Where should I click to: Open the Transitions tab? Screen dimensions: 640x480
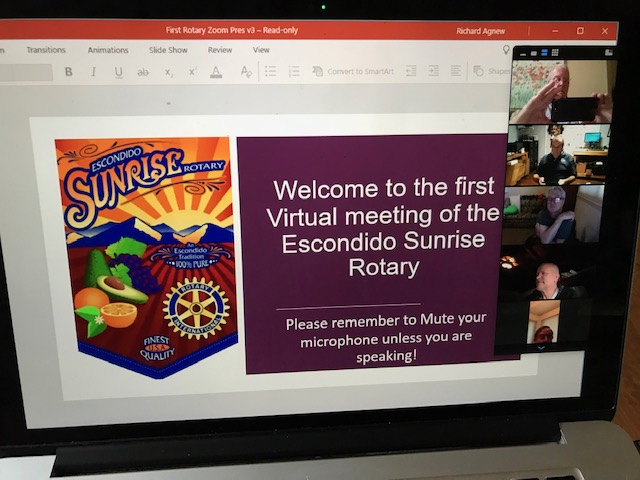46,50
